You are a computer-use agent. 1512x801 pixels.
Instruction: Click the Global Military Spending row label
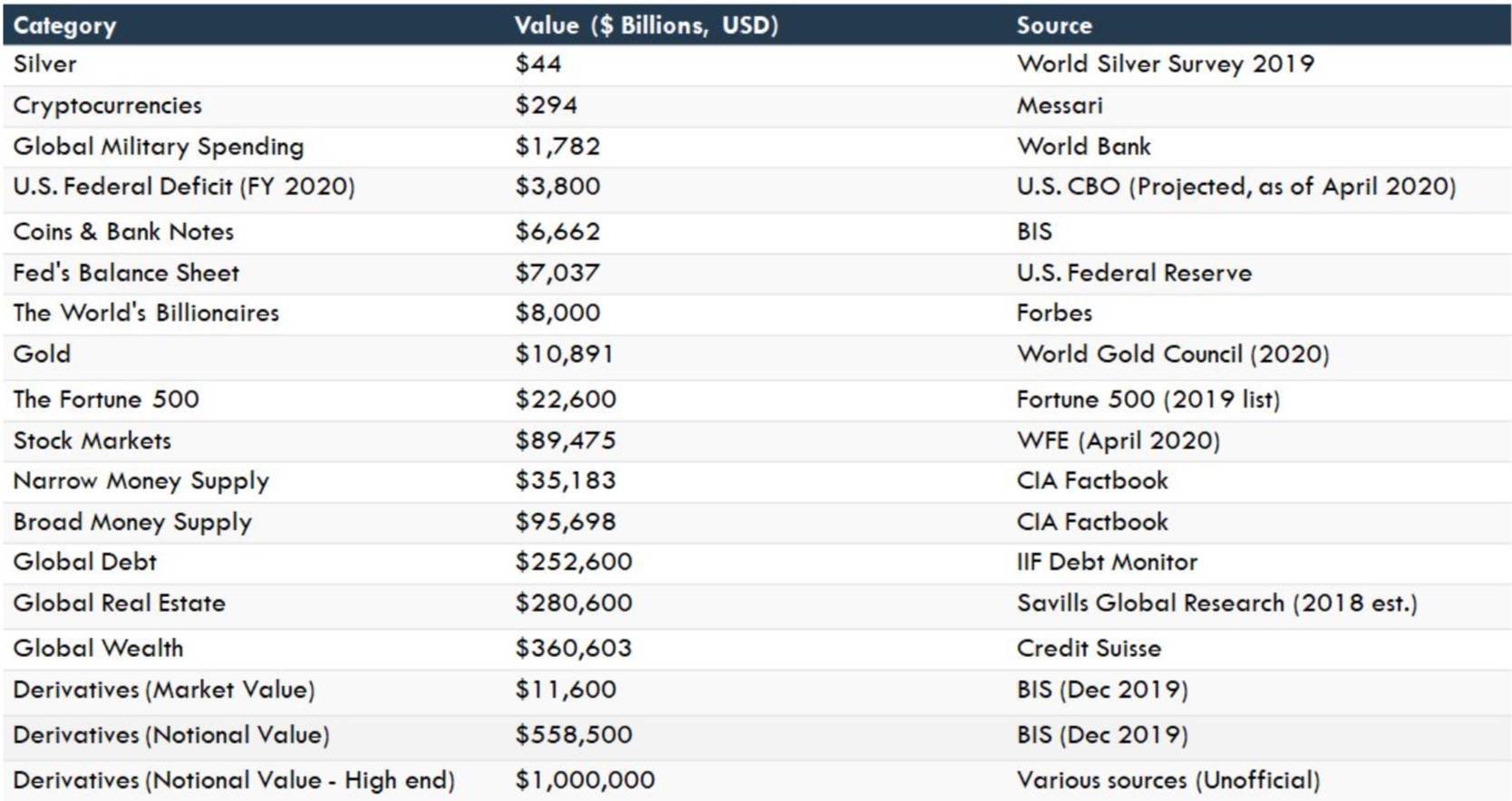tap(159, 147)
